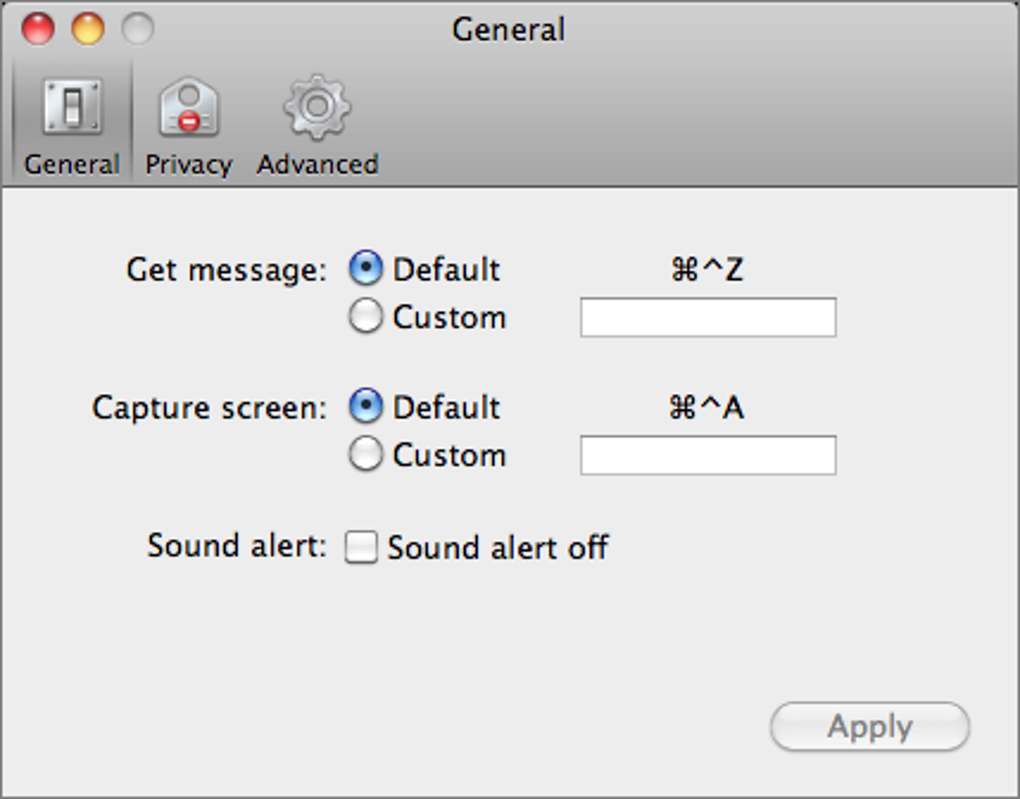Select Default for Capture screen shortcut

(x=366, y=407)
